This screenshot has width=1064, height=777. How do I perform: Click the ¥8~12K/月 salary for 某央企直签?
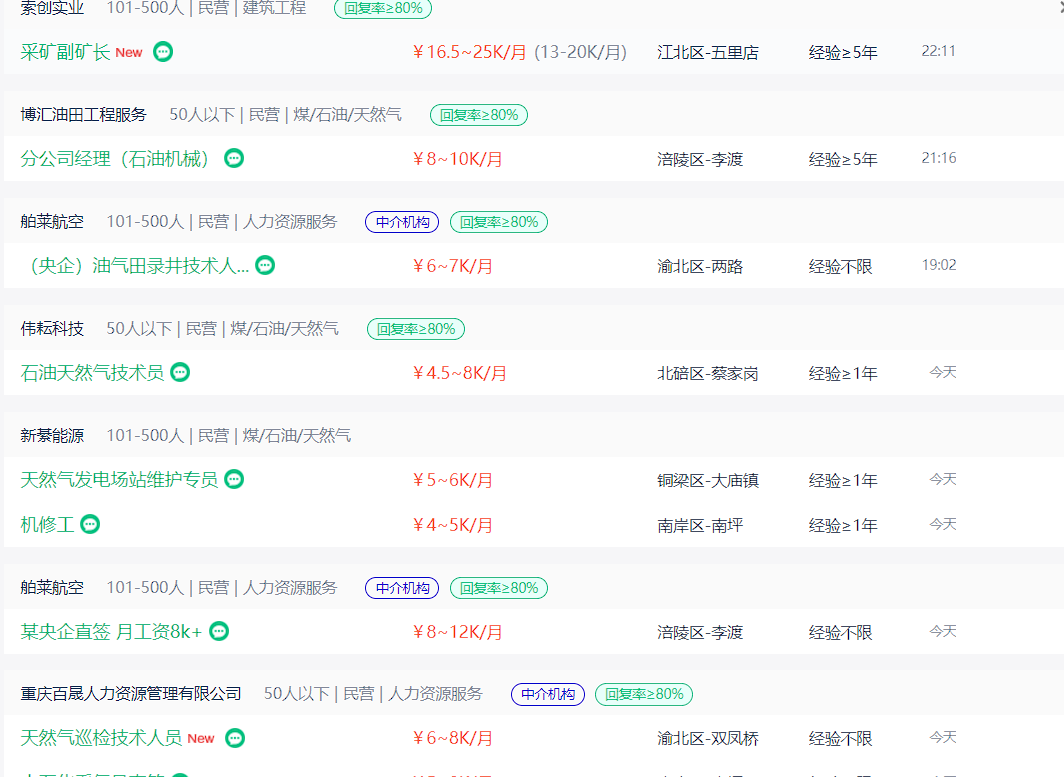point(458,632)
